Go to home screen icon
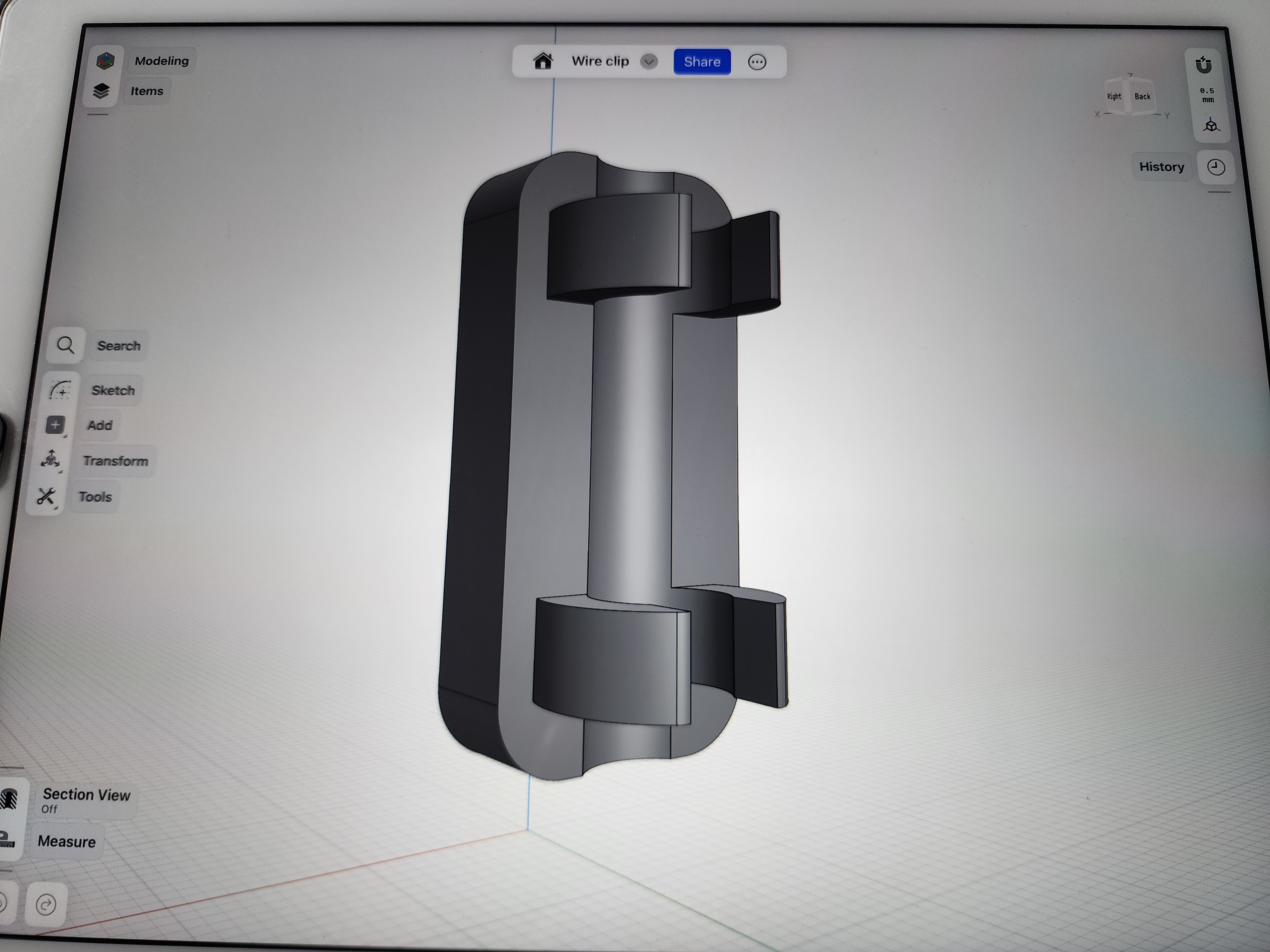Screen dimensions: 1270x952 [x=543, y=61]
